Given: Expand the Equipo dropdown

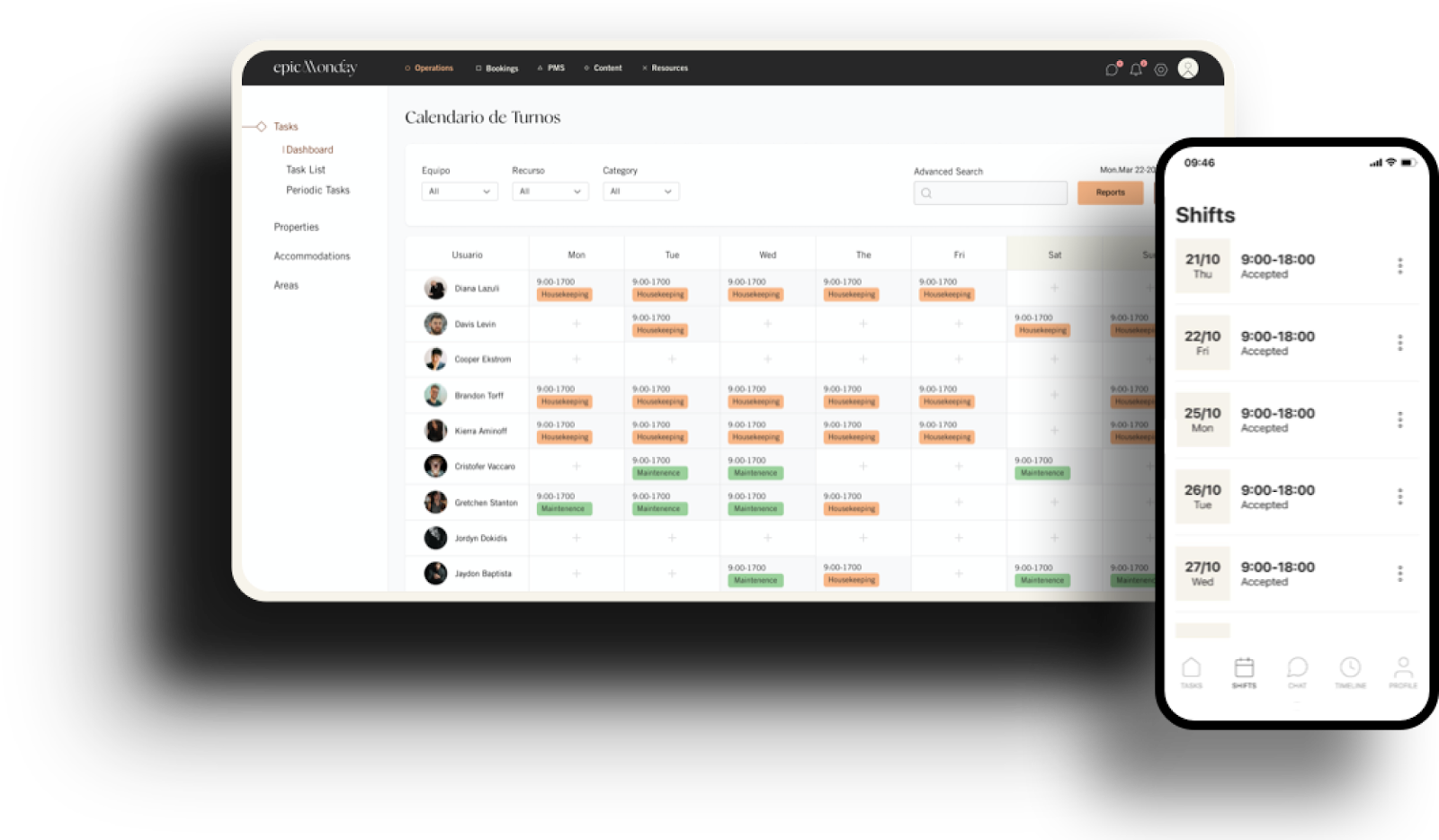Looking at the screenshot, I should point(460,192).
